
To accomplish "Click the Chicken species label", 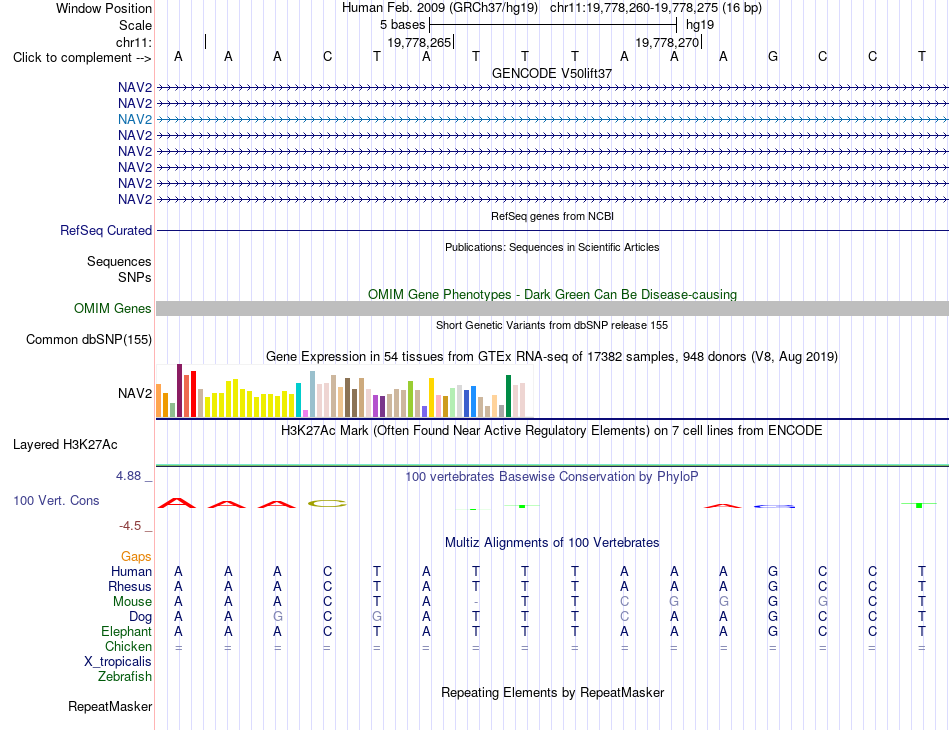I will click(128, 646).
